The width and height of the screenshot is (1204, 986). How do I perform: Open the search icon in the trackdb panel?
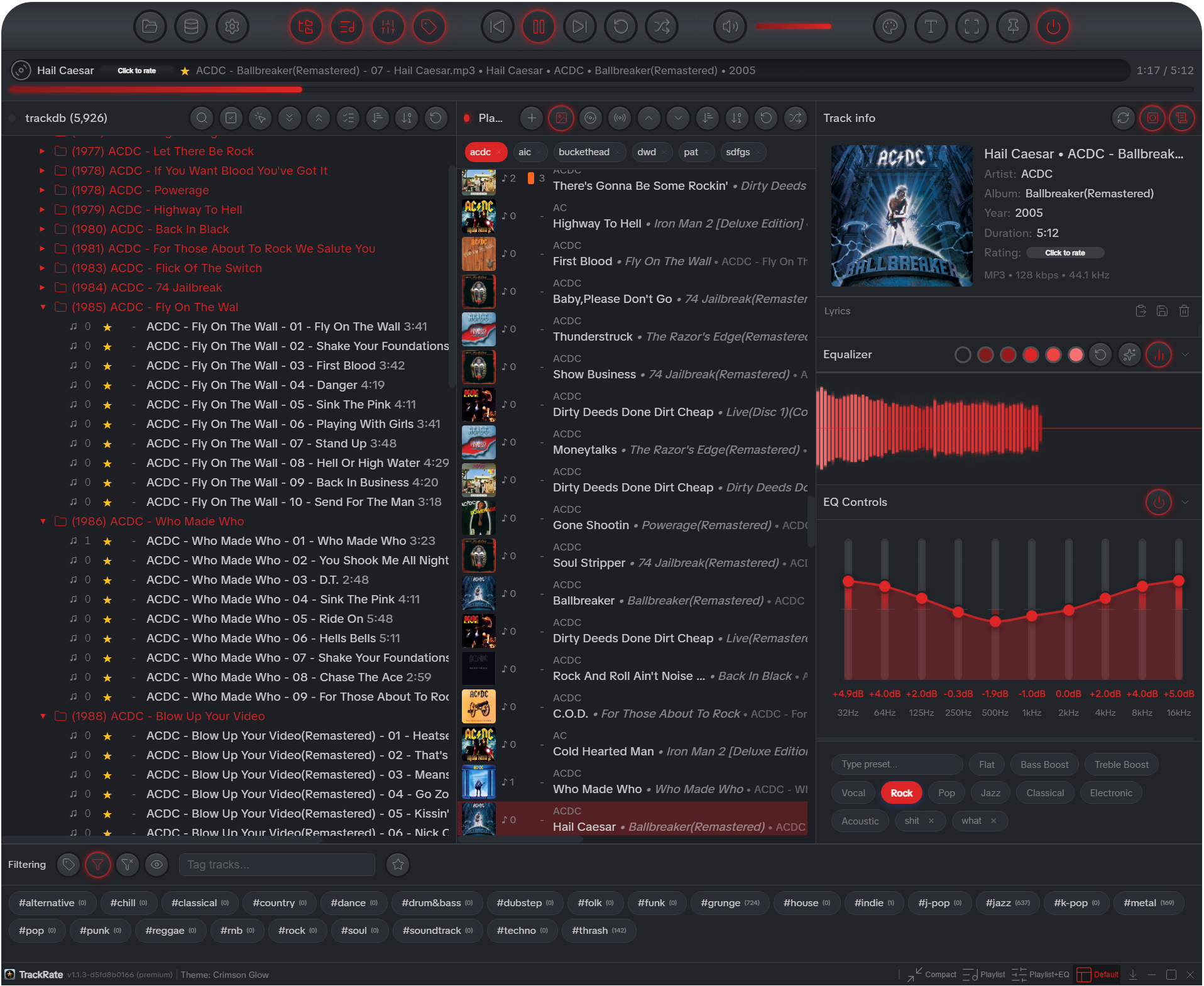[x=202, y=118]
